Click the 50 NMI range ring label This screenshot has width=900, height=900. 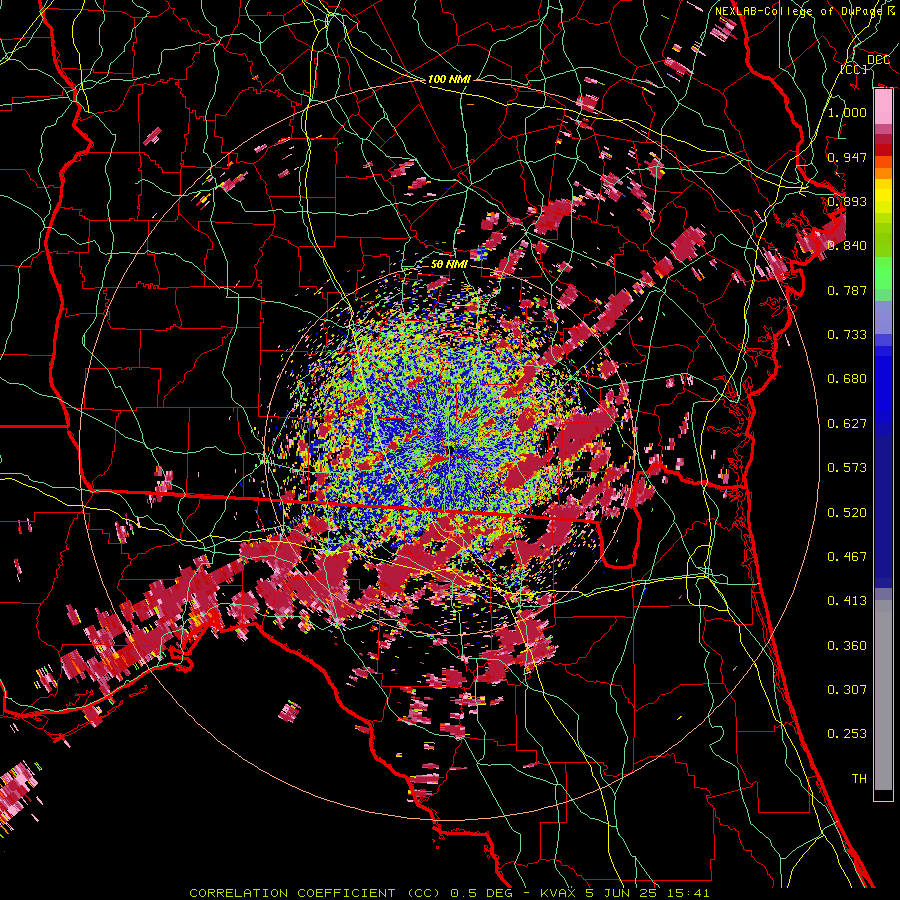pyautogui.click(x=449, y=264)
